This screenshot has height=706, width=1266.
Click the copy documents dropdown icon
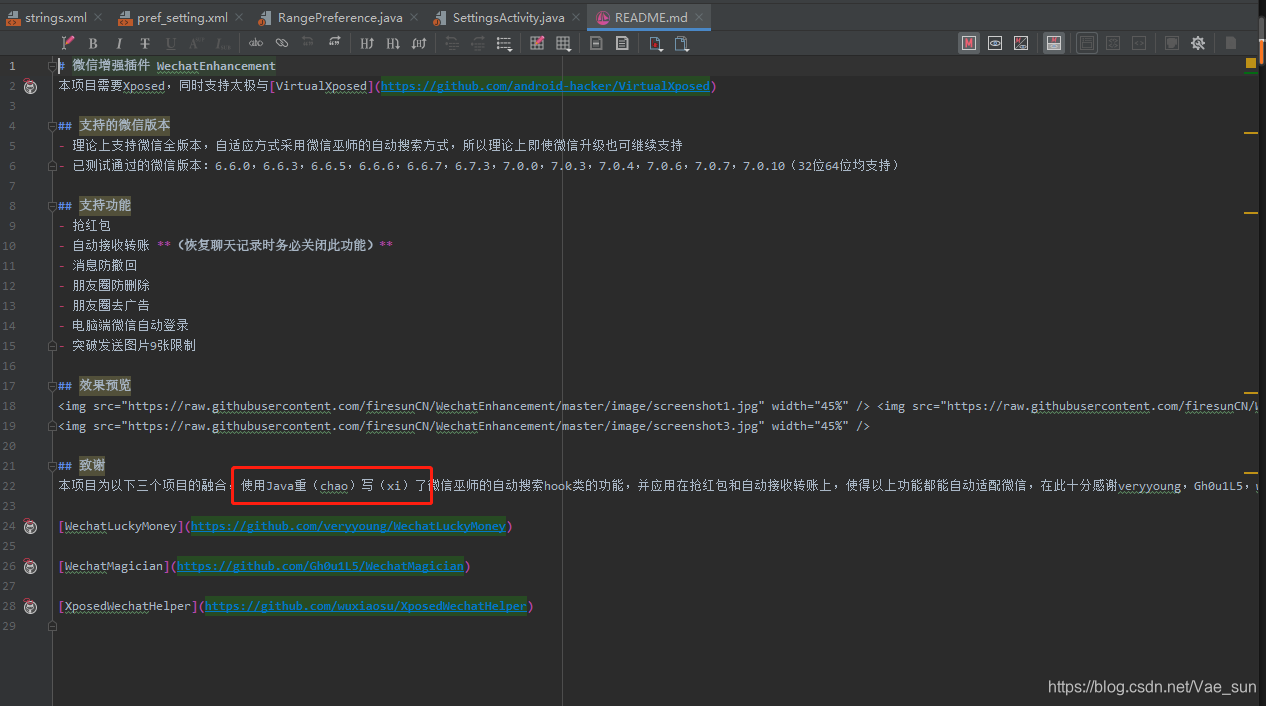click(682, 43)
